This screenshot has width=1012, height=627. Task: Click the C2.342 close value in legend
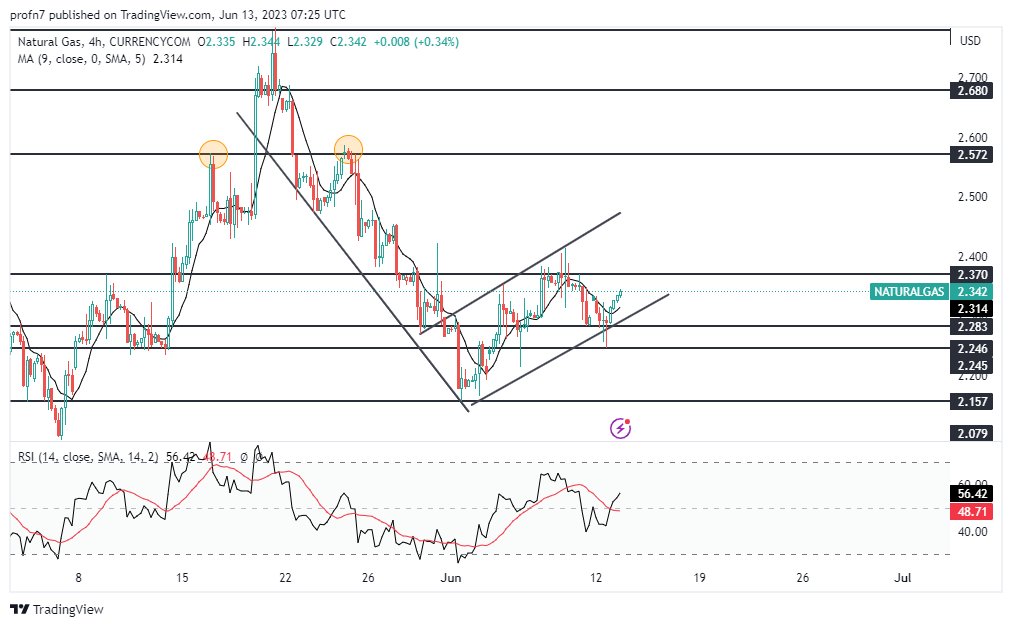coord(348,42)
